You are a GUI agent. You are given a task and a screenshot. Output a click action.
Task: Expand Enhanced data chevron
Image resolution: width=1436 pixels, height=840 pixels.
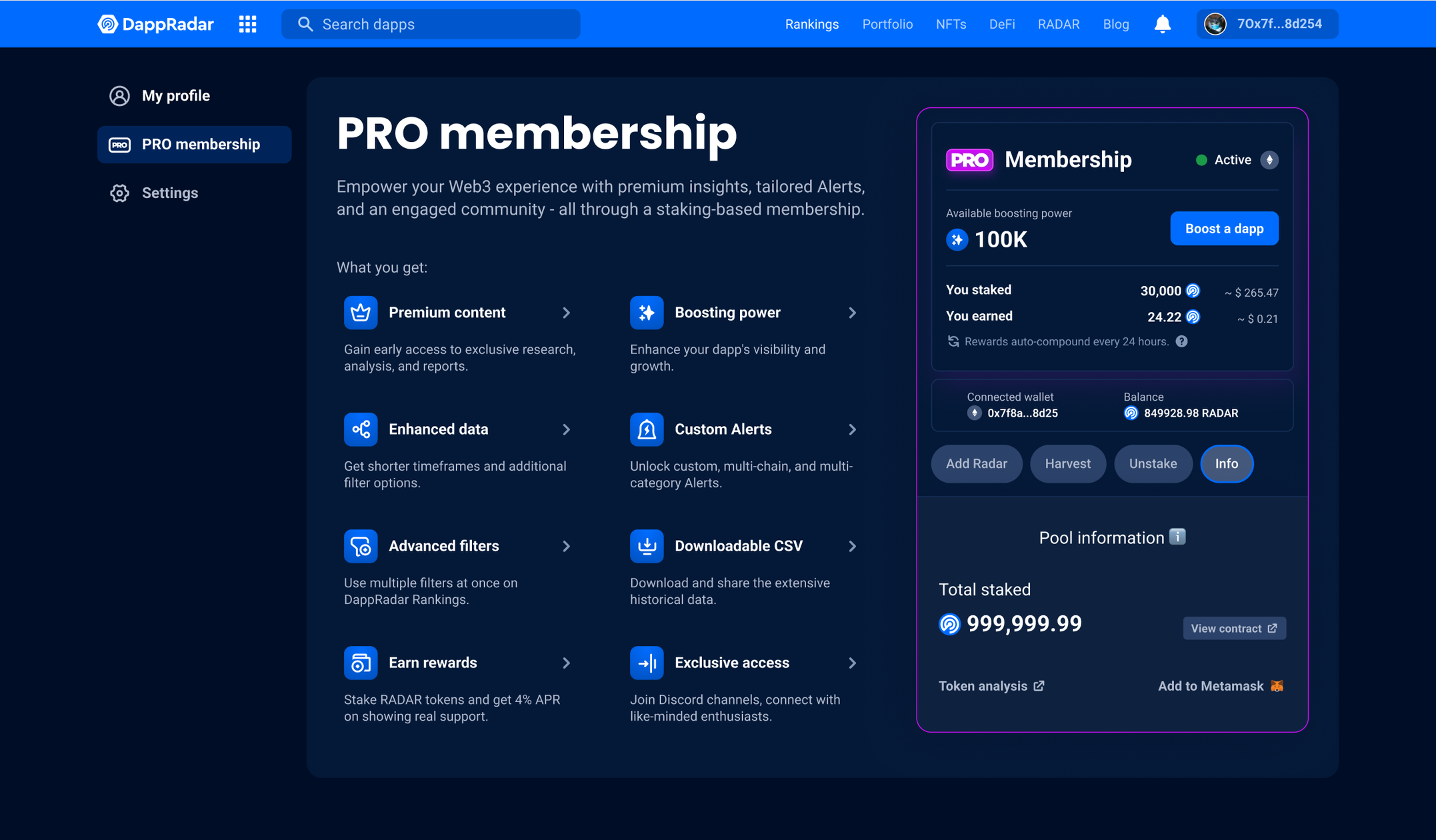pos(566,429)
